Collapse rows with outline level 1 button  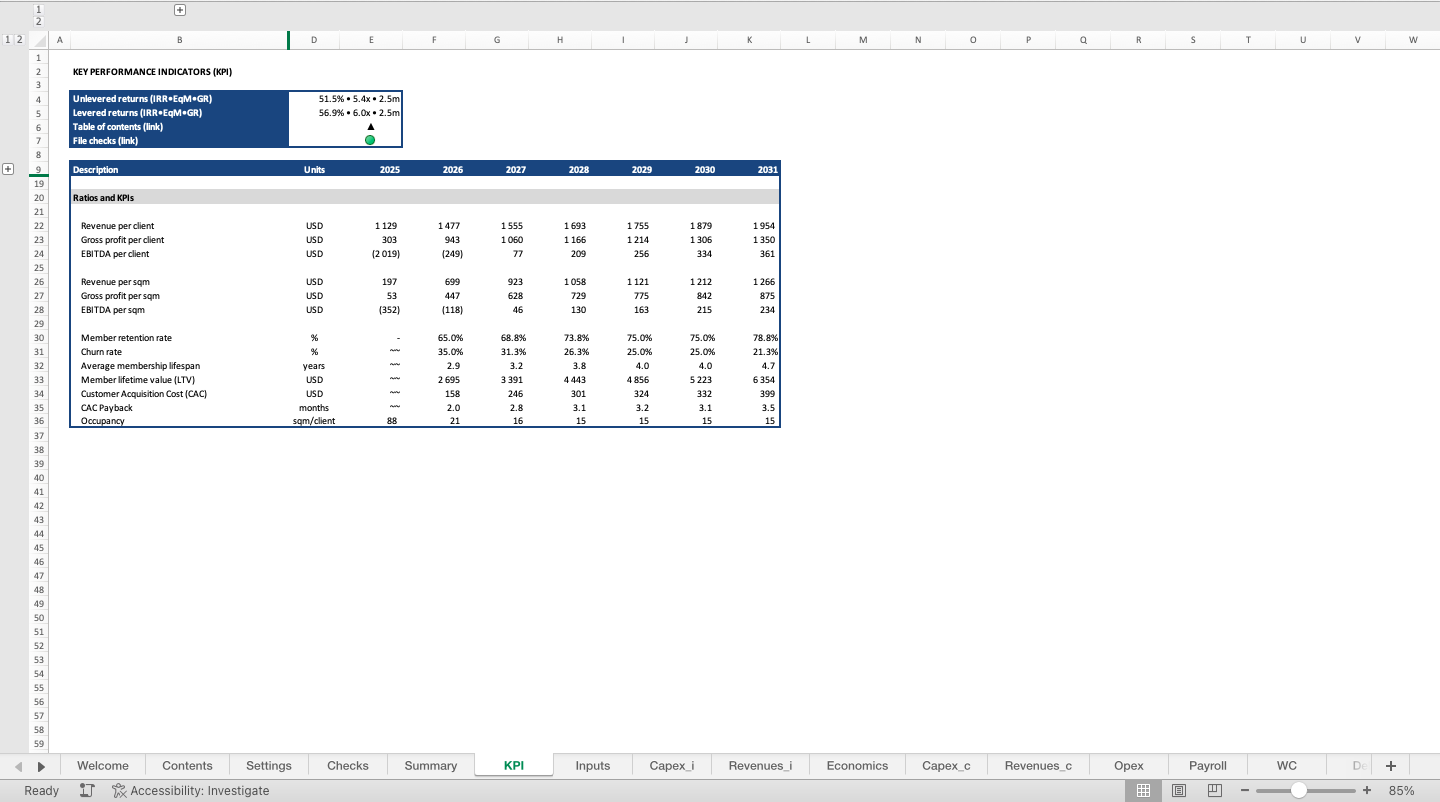(x=8, y=40)
